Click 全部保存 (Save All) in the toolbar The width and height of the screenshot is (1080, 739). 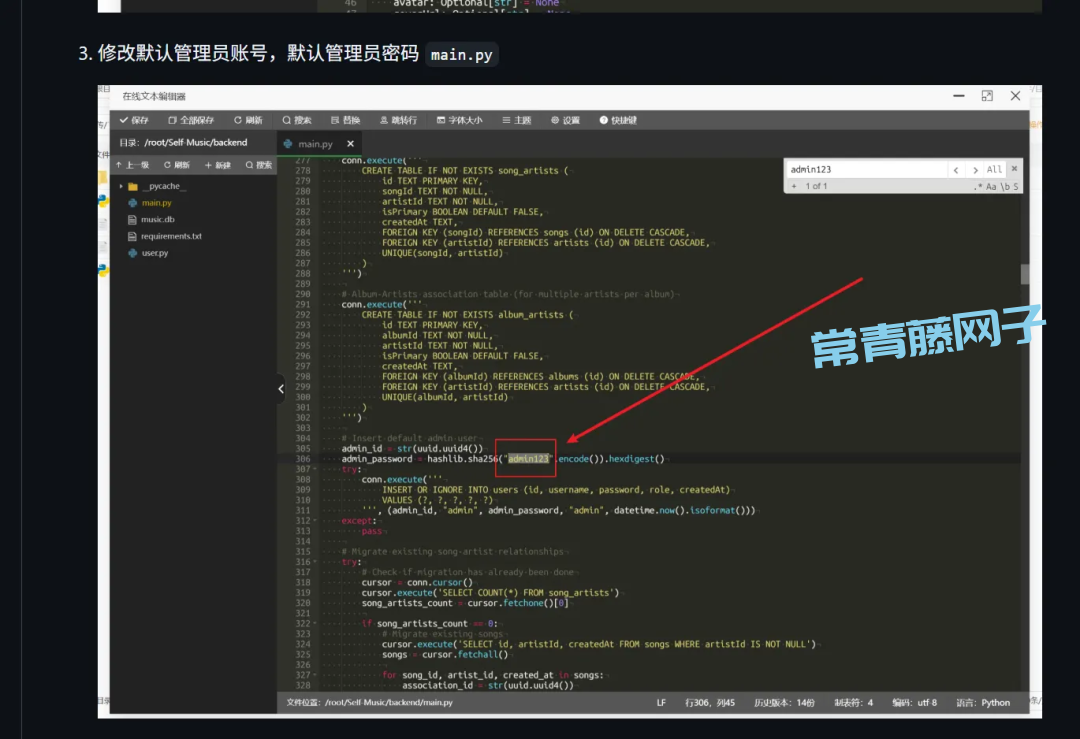coord(191,120)
